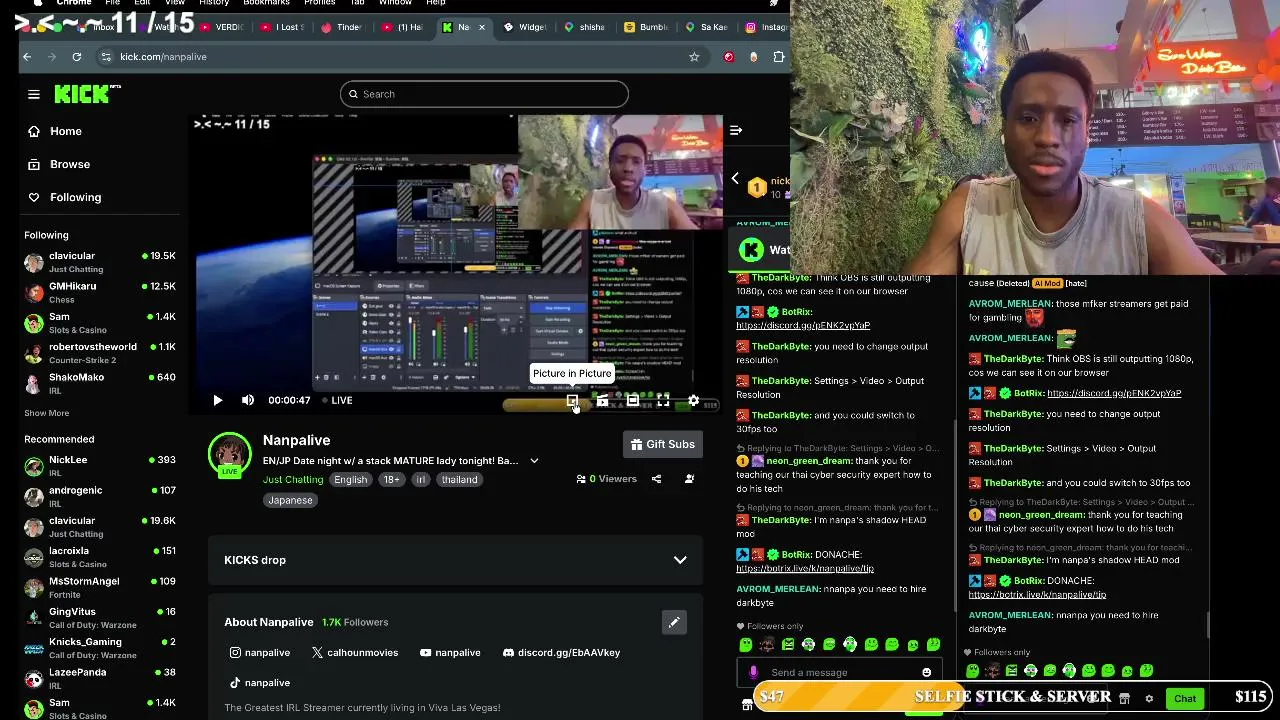Open emoji picker in message box
Screen dimensions: 1280x720
click(926, 672)
